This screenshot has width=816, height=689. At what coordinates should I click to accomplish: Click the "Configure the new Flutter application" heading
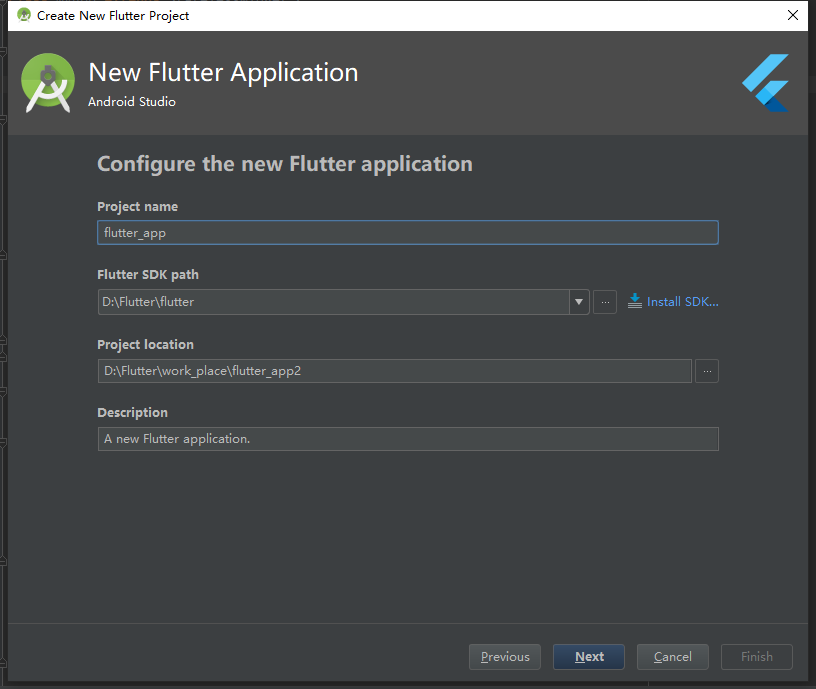285,164
